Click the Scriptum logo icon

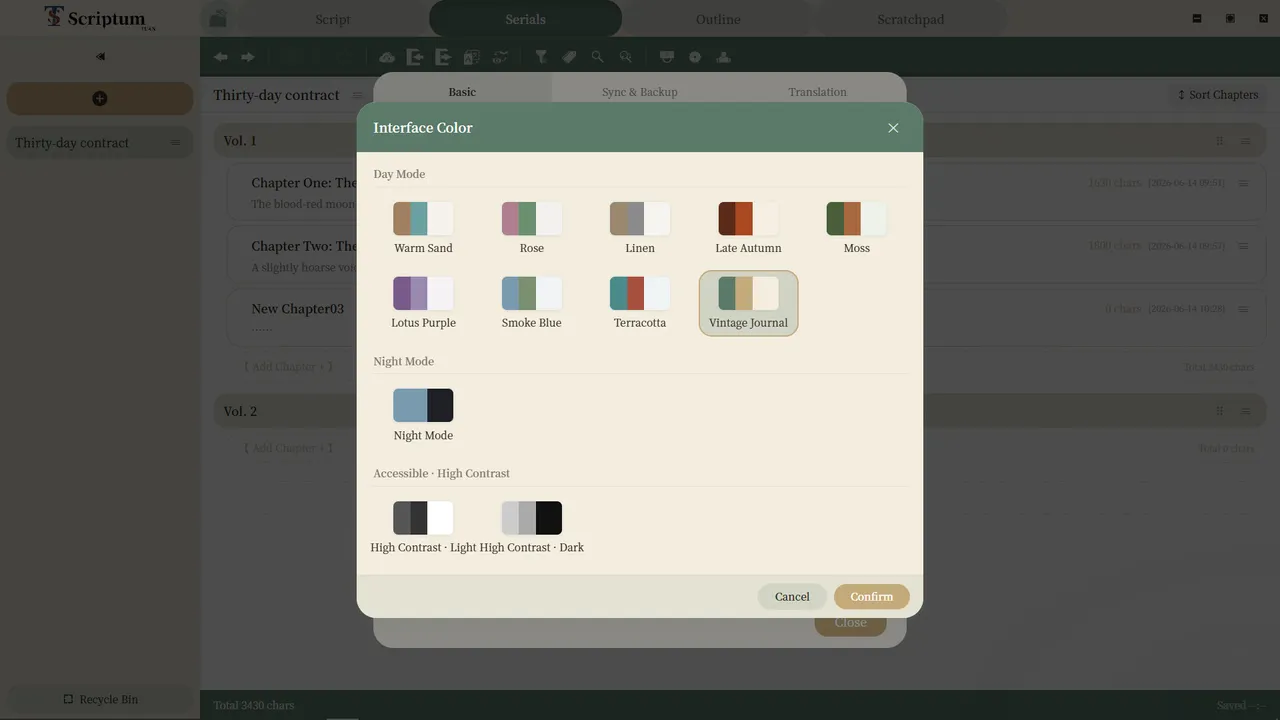54,17
